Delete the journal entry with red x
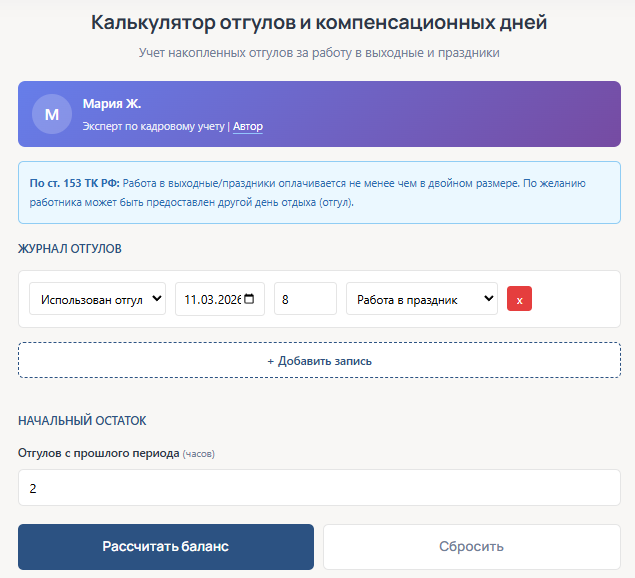The height and width of the screenshot is (578, 635). click(x=519, y=299)
